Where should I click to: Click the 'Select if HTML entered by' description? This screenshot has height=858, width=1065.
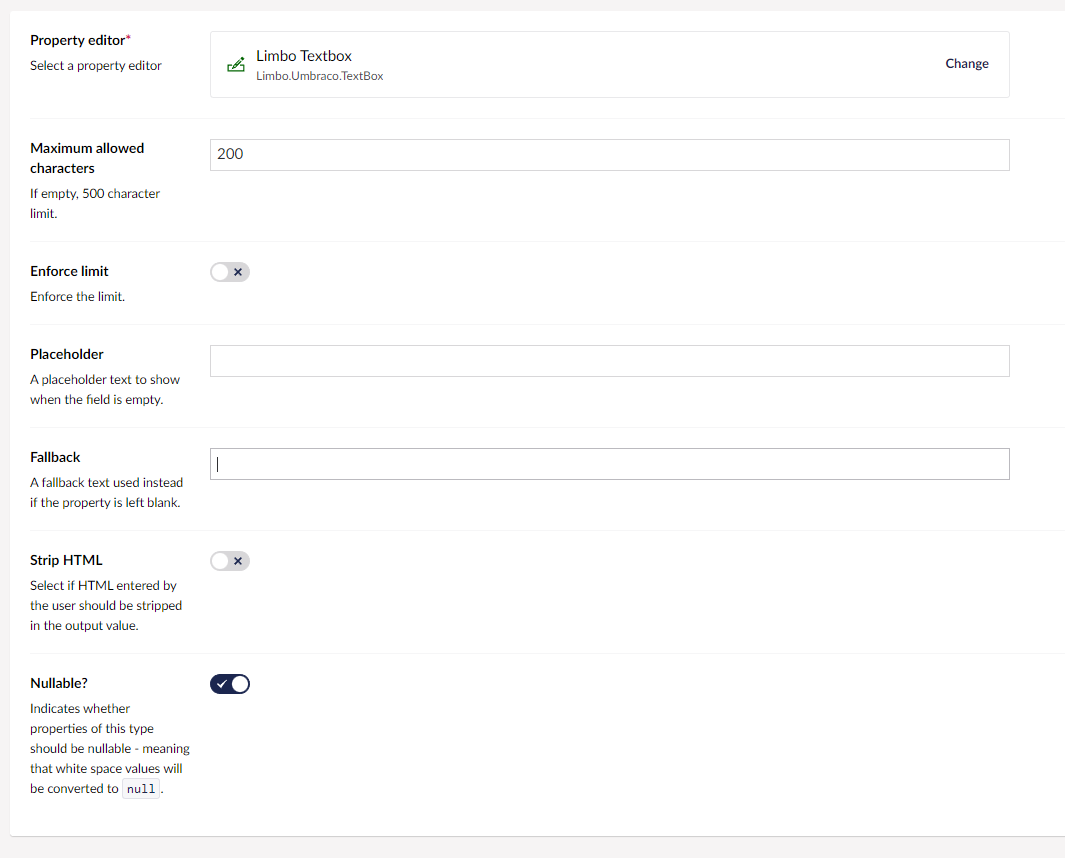(x=106, y=605)
